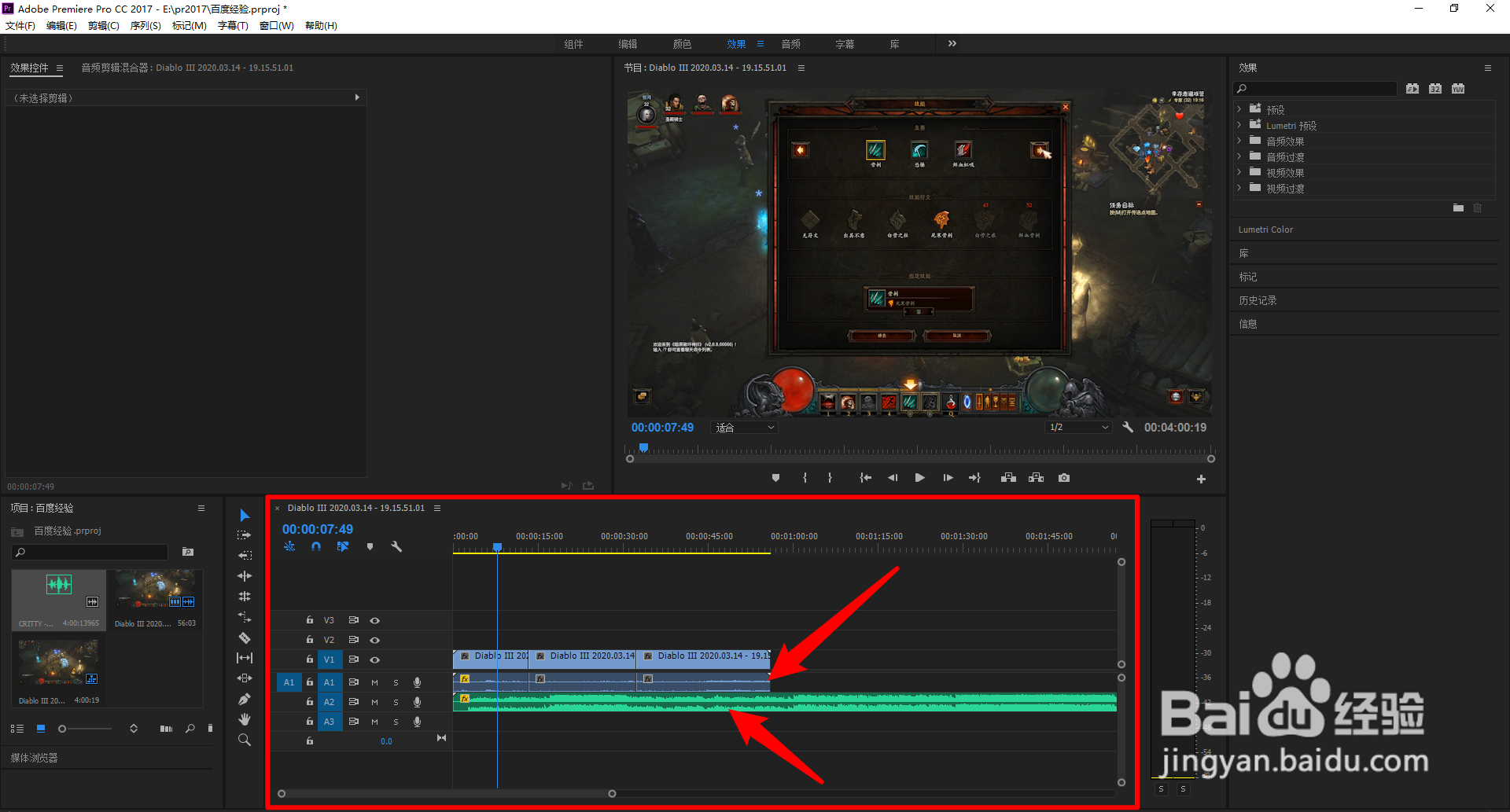Expand the 音频过渡 folder
The height and width of the screenshot is (812, 1510).
click(1239, 156)
